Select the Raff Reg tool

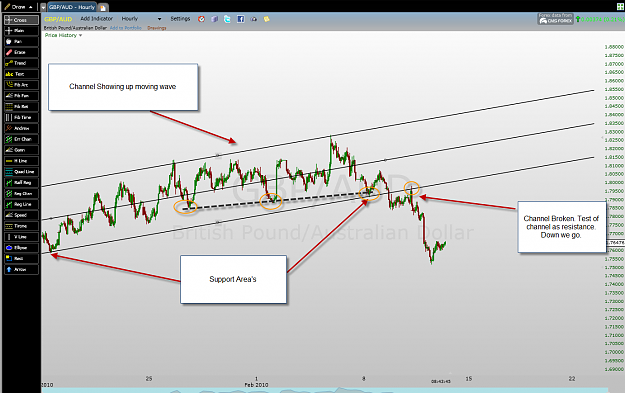(x=22, y=183)
